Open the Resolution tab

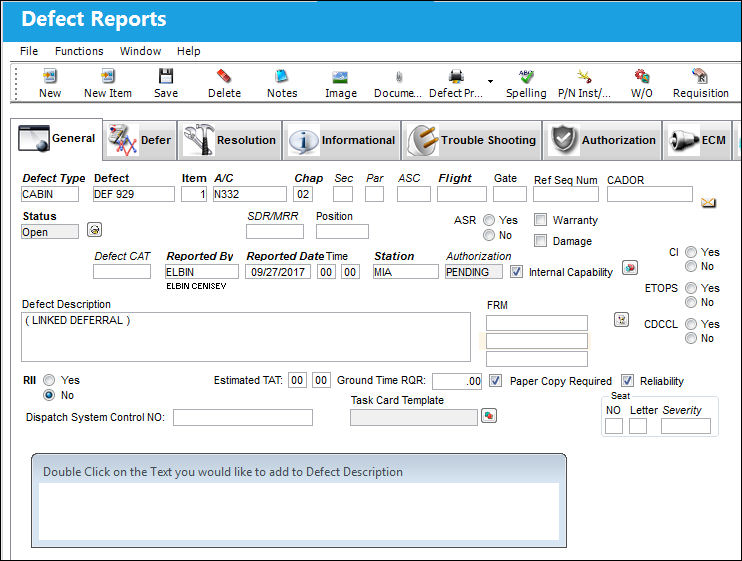tap(230, 140)
